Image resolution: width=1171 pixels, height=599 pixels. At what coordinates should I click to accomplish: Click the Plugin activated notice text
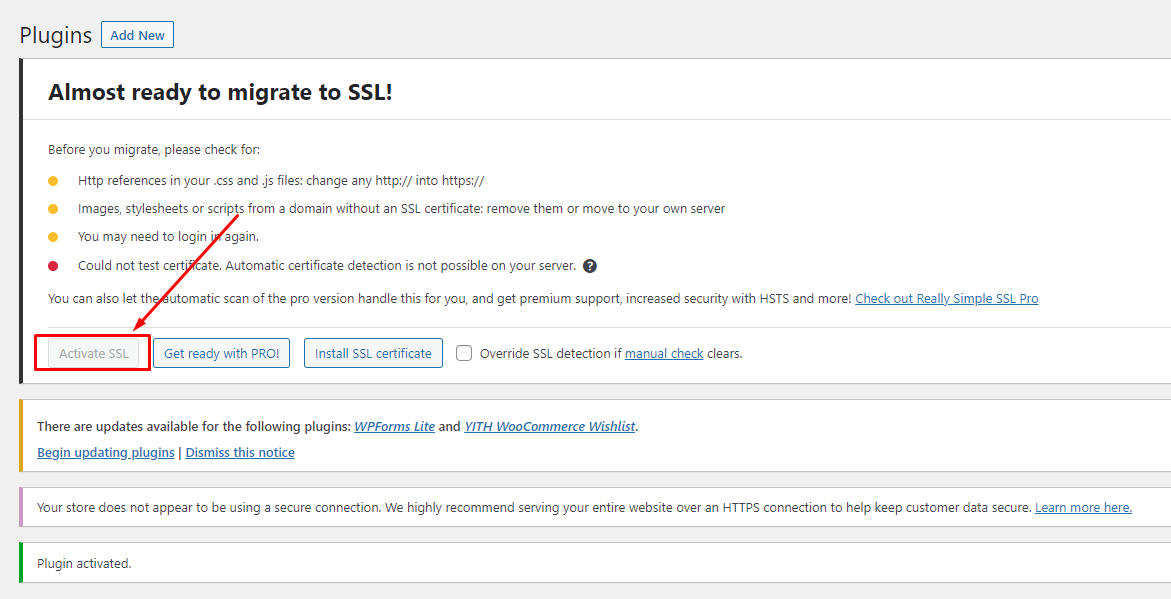pos(84,563)
